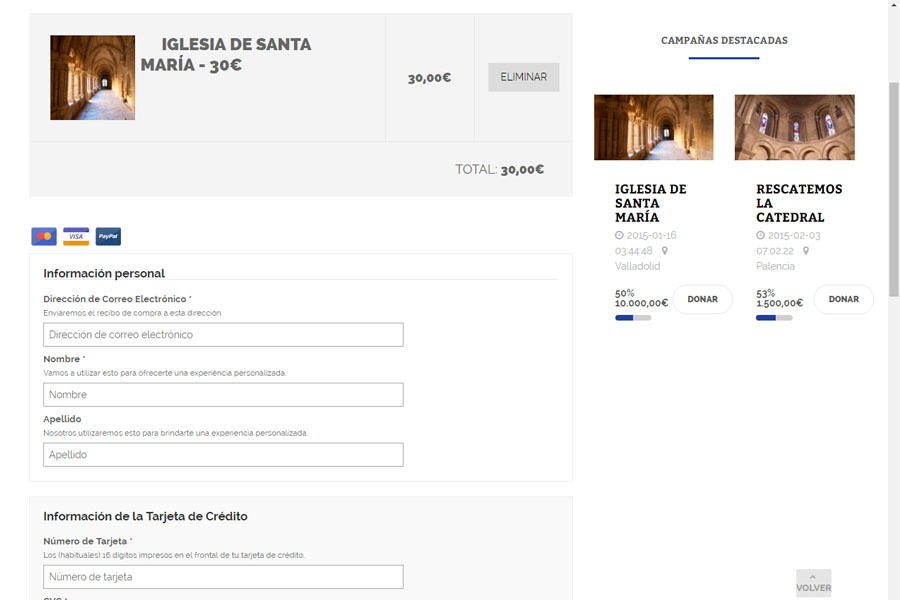This screenshot has height=600, width=900.
Task: Click the clock icon under Iglesia de Santa María
Action: click(619, 236)
